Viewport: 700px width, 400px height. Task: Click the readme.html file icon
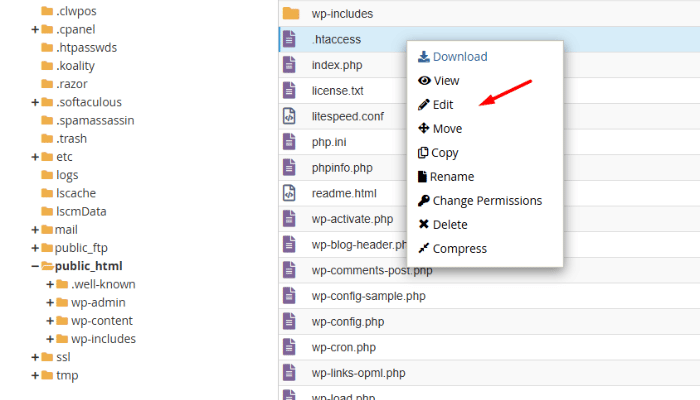coord(290,193)
